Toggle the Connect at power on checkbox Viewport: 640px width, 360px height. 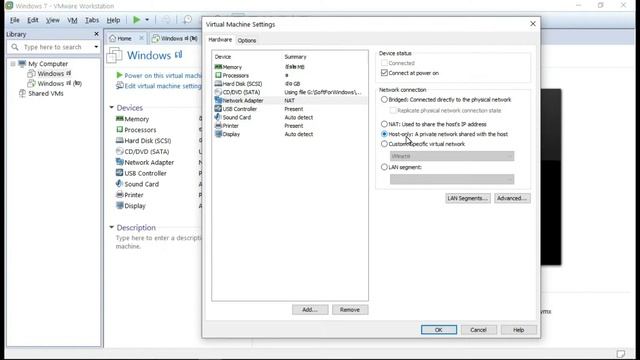click(384, 73)
